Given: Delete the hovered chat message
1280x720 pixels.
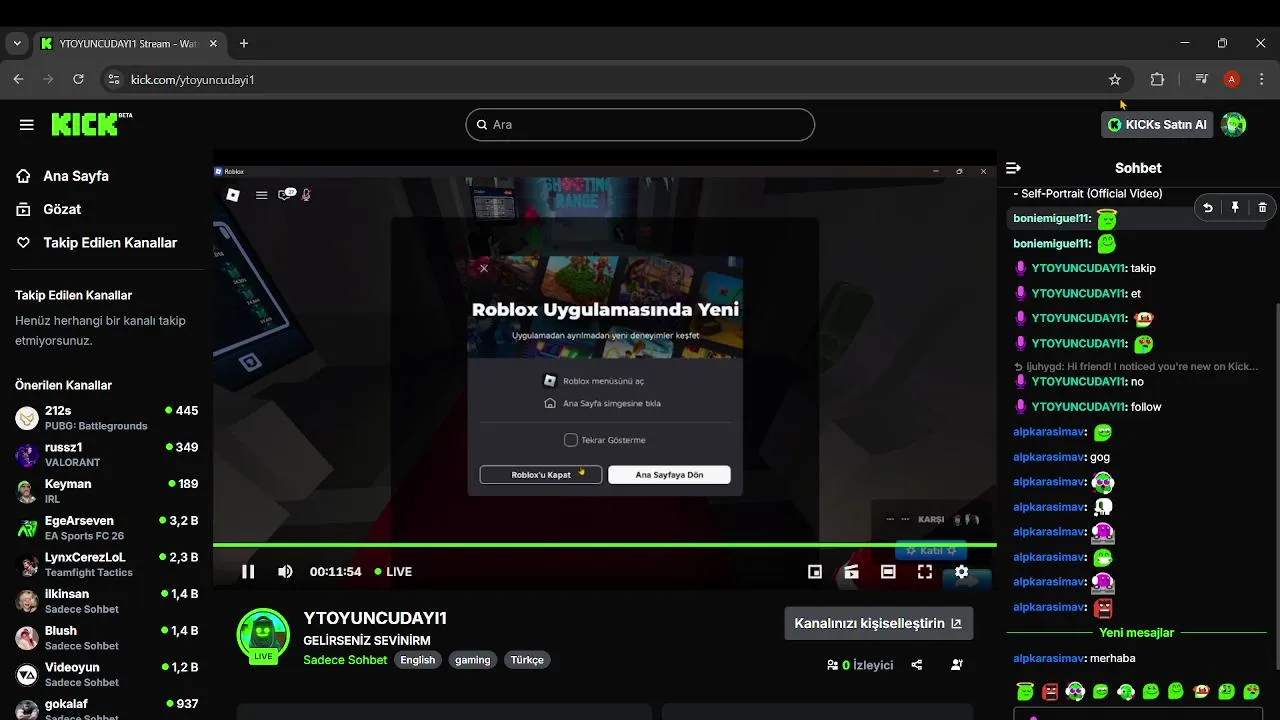Looking at the screenshot, I should pyautogui.click(x=1262, y=208).
